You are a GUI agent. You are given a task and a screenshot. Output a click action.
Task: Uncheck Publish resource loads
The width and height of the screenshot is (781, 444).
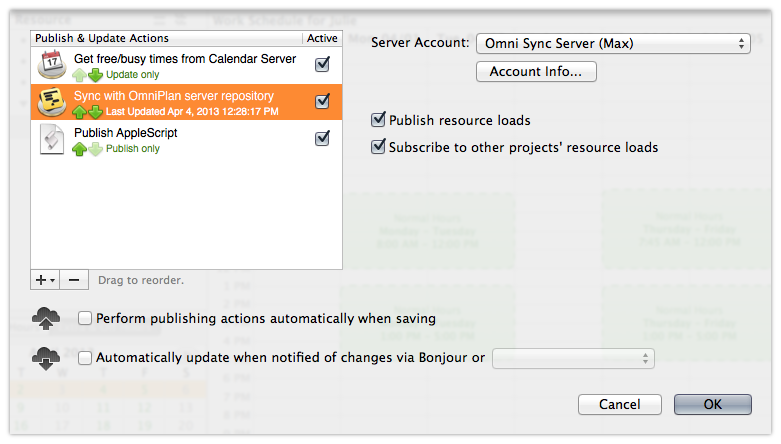378,120
